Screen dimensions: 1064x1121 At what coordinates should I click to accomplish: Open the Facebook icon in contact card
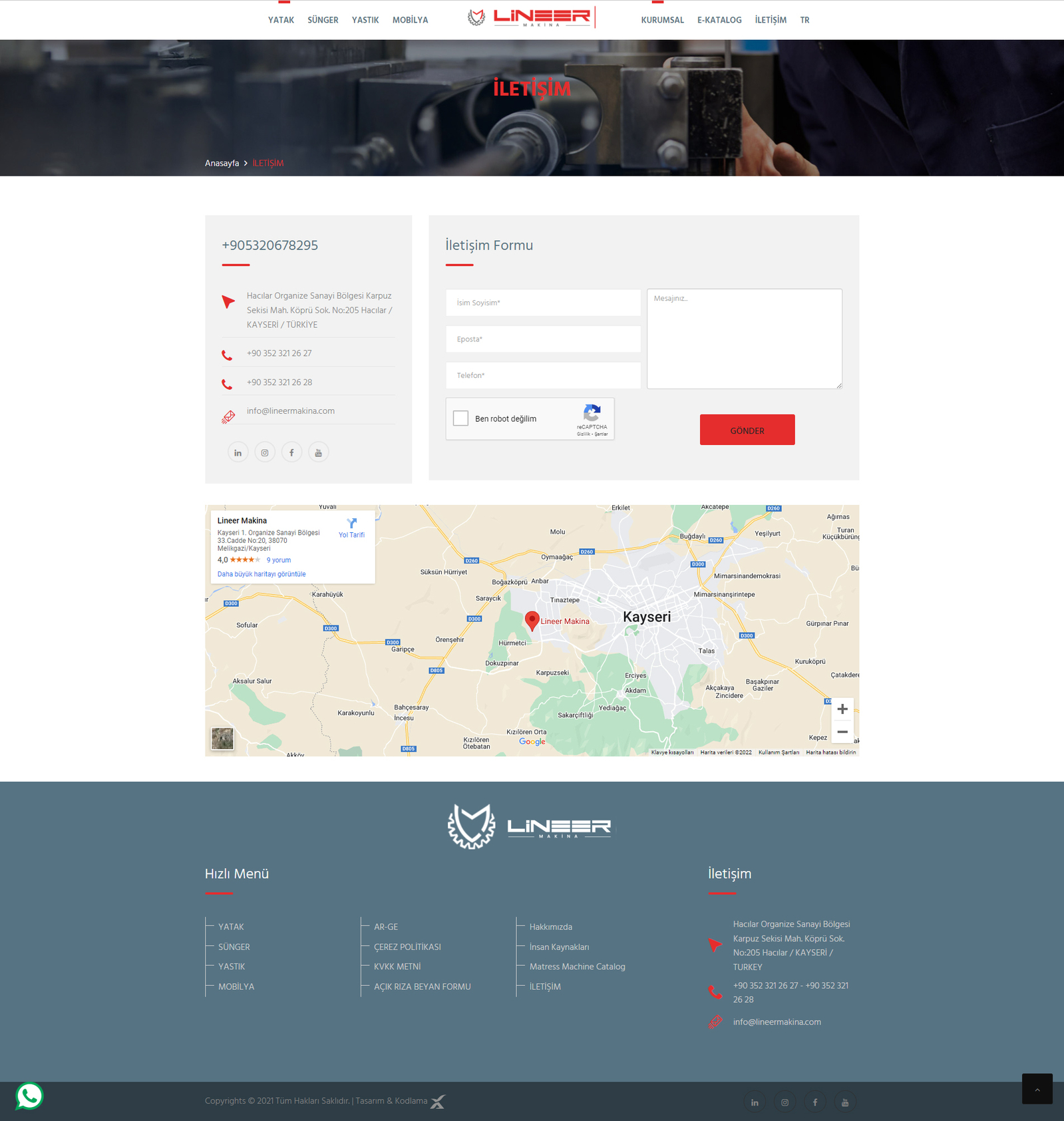pyautogui.click(x=291, y=452)
